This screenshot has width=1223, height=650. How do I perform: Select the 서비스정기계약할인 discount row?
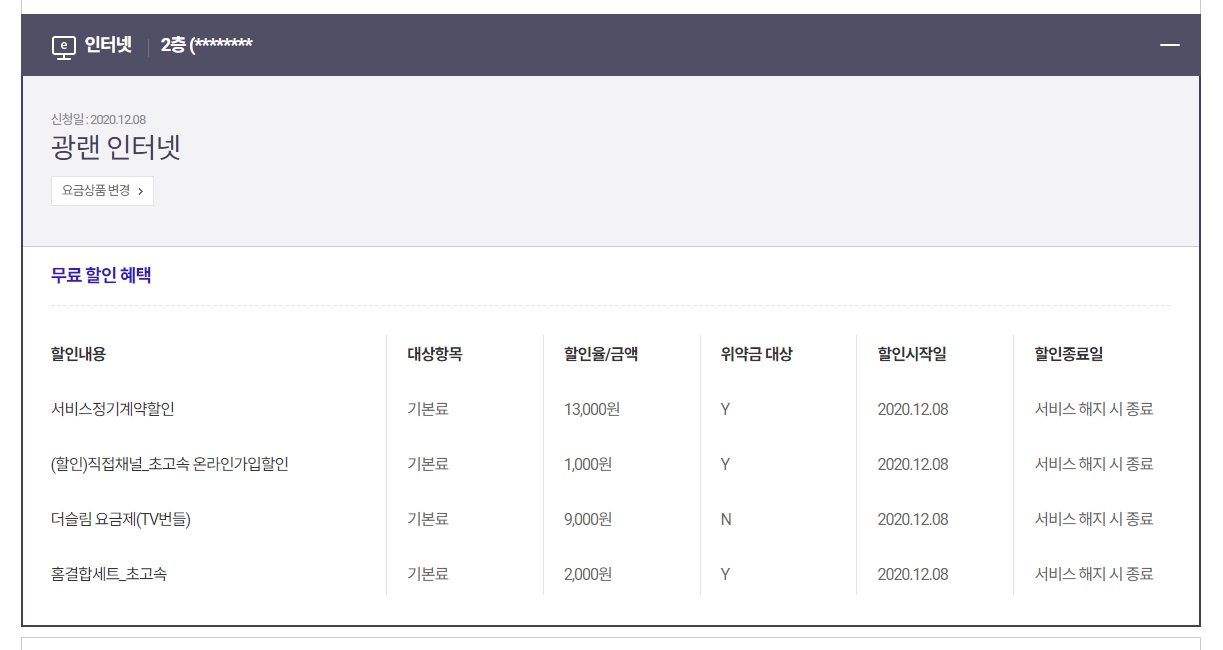(x=113, y=409)
